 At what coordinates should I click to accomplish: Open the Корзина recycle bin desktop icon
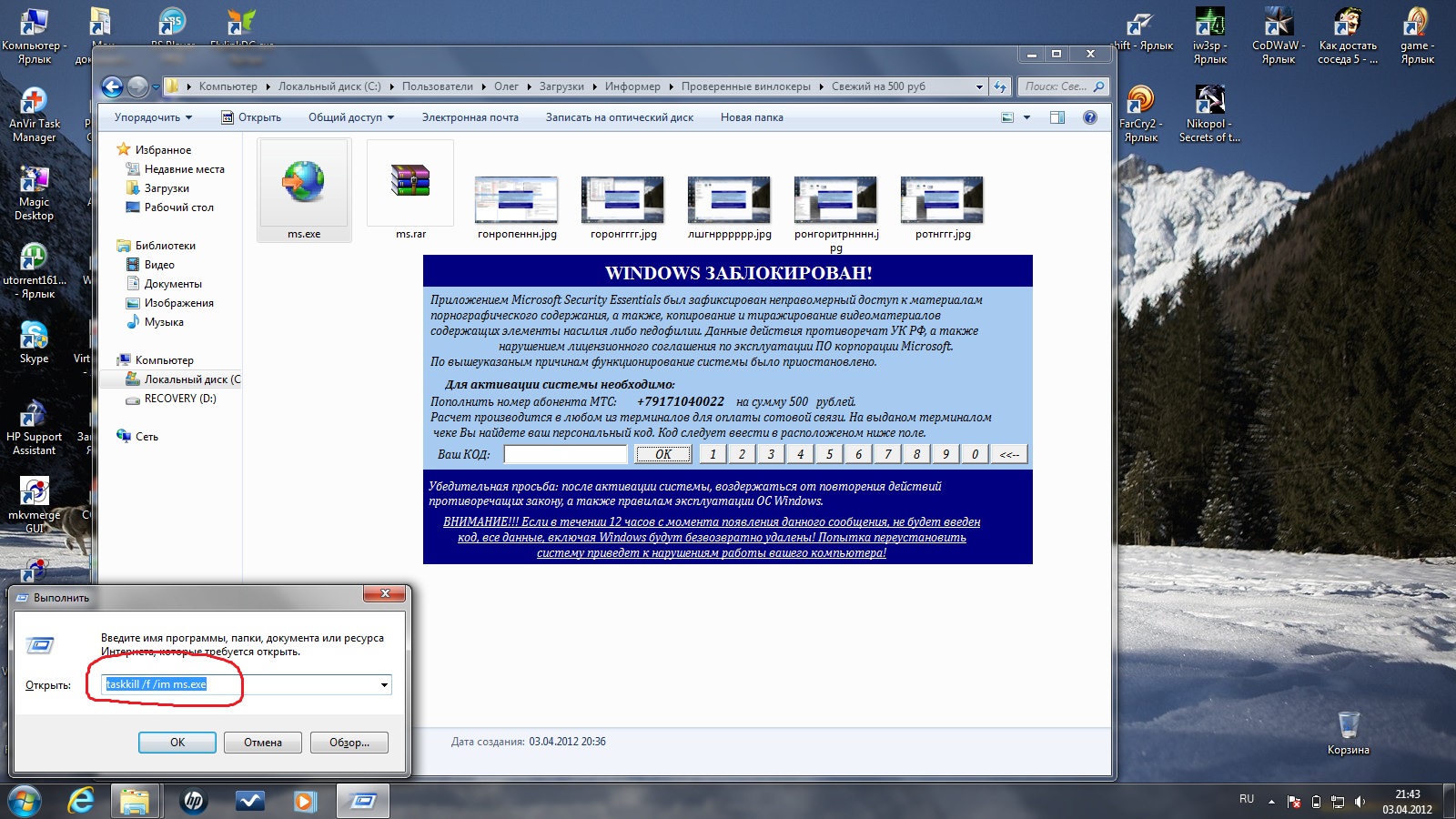pyautogui.click(x=1349, y=733)
